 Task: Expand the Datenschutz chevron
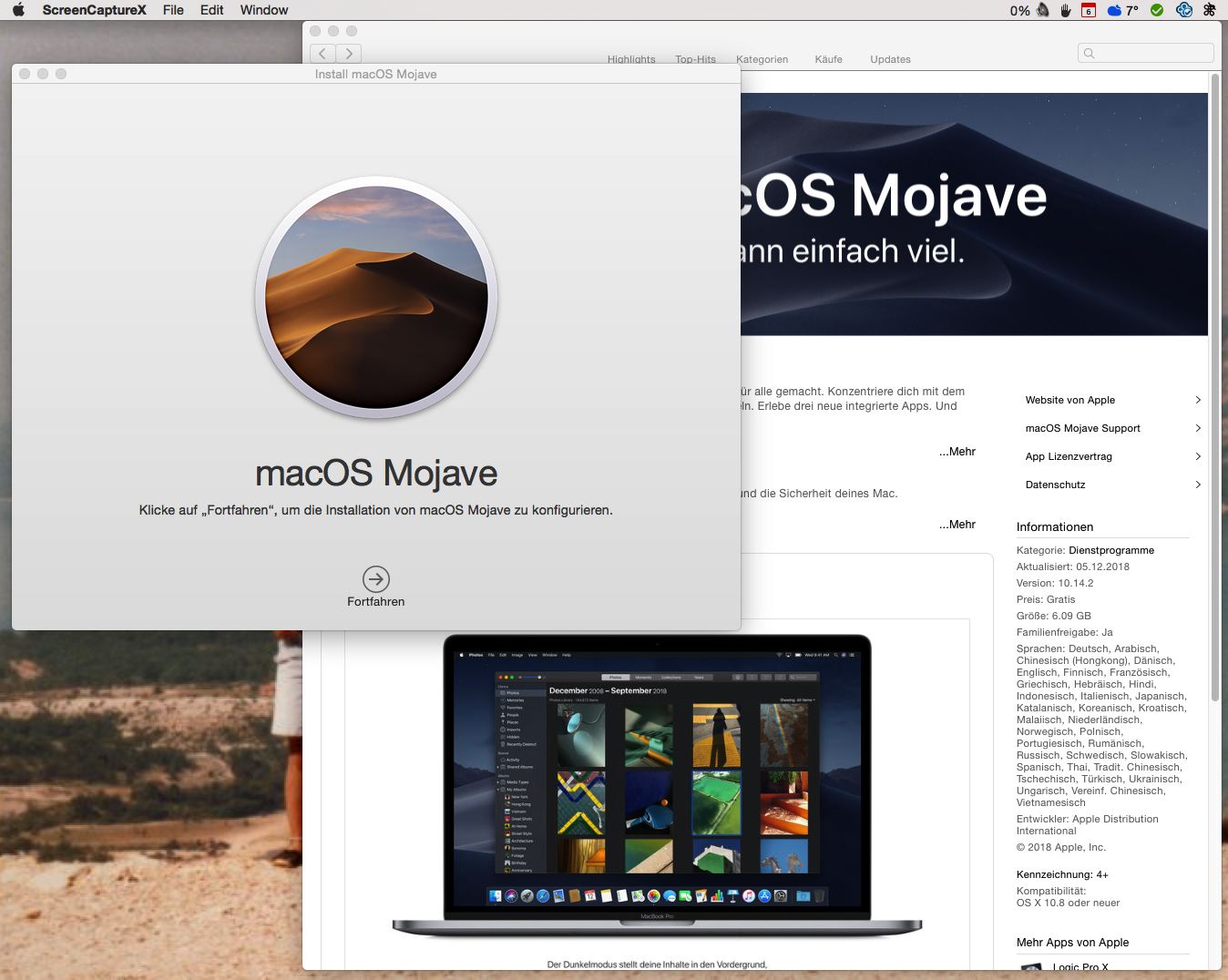pos(1198,485)
